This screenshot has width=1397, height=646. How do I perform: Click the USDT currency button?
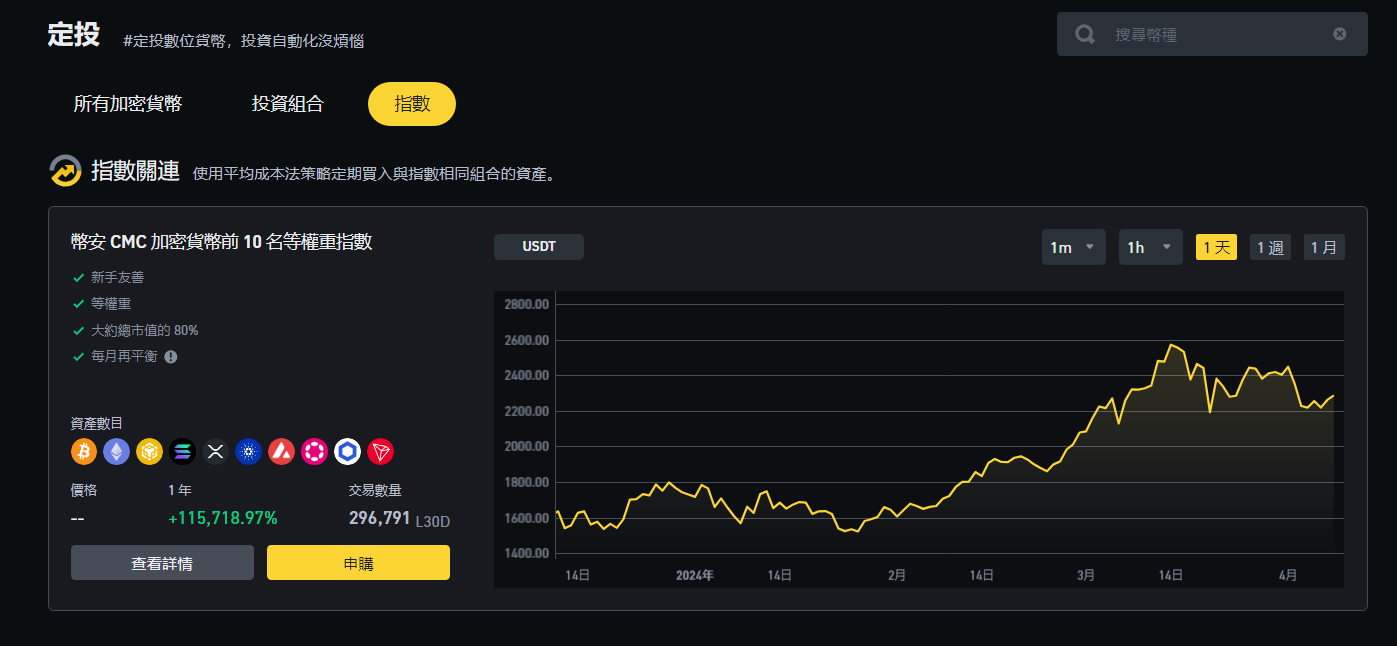[x=539, y=247]
